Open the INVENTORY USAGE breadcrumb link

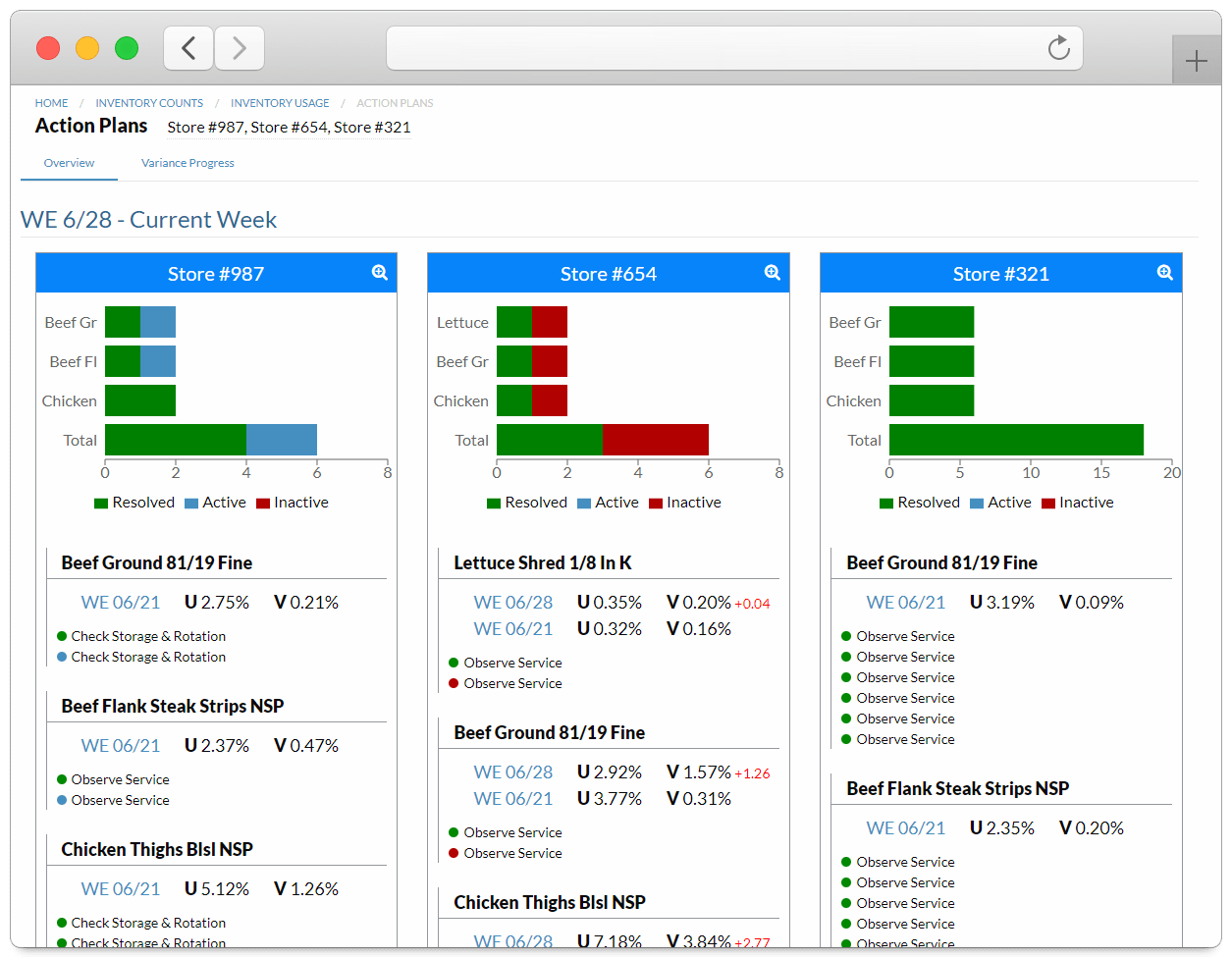tap(280, 102)
